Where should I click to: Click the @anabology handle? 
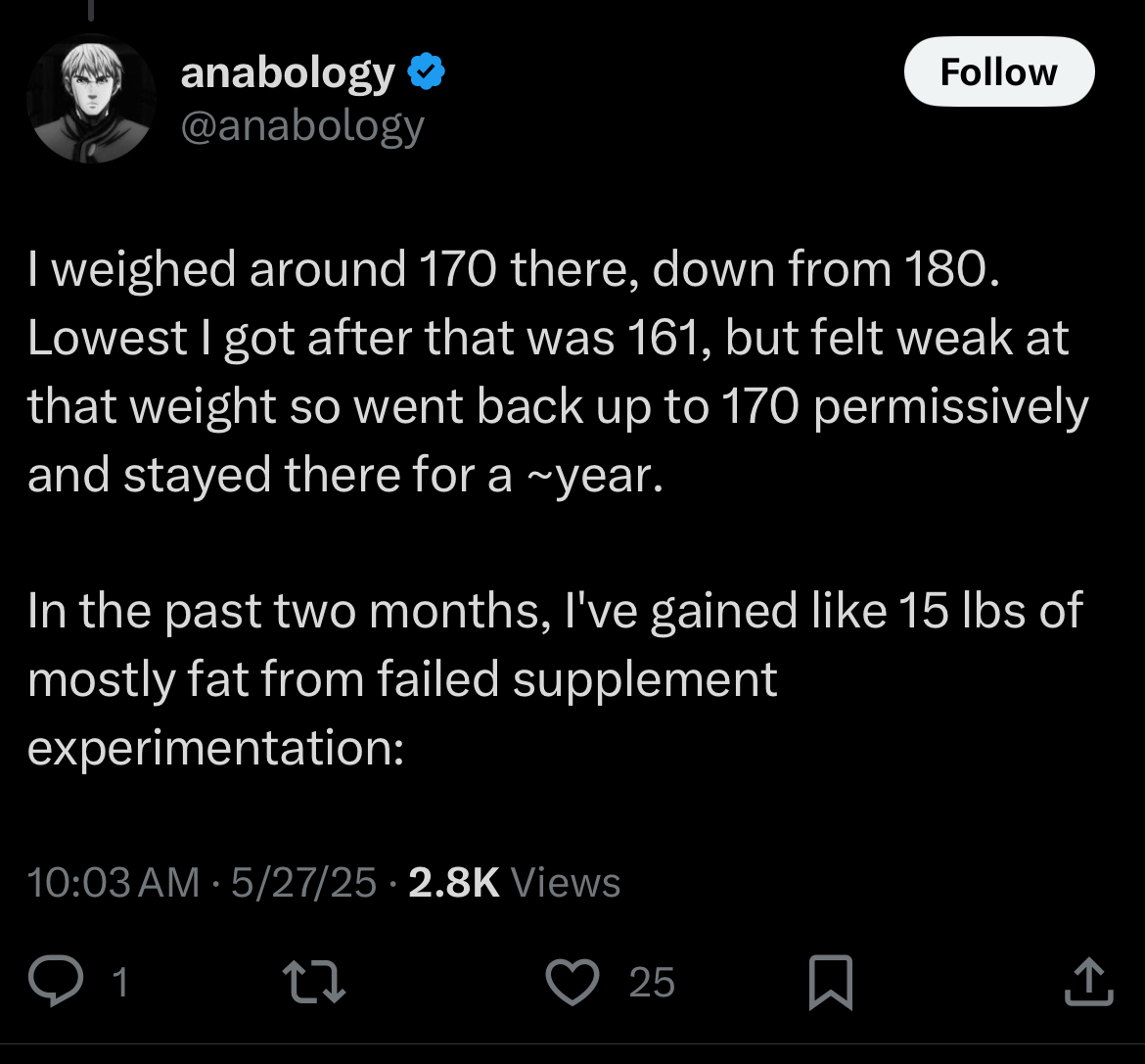coord(302,126)
